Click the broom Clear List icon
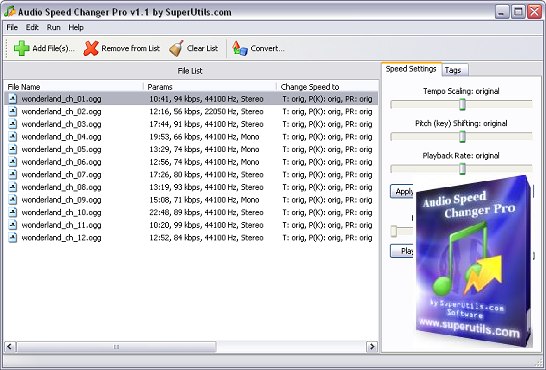Viewport: 546px width, 370px height. [x=177, y=48]
